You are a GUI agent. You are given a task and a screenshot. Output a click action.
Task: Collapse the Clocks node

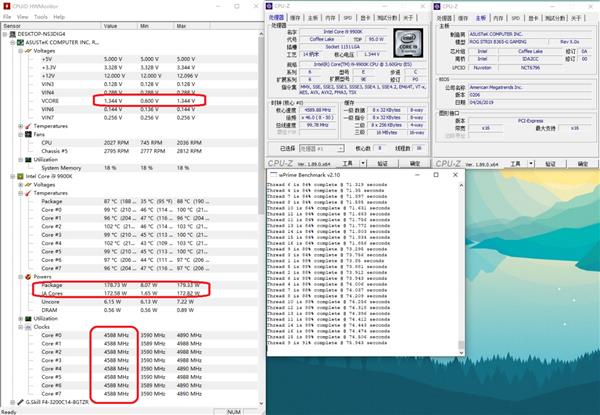click(21, 327)
